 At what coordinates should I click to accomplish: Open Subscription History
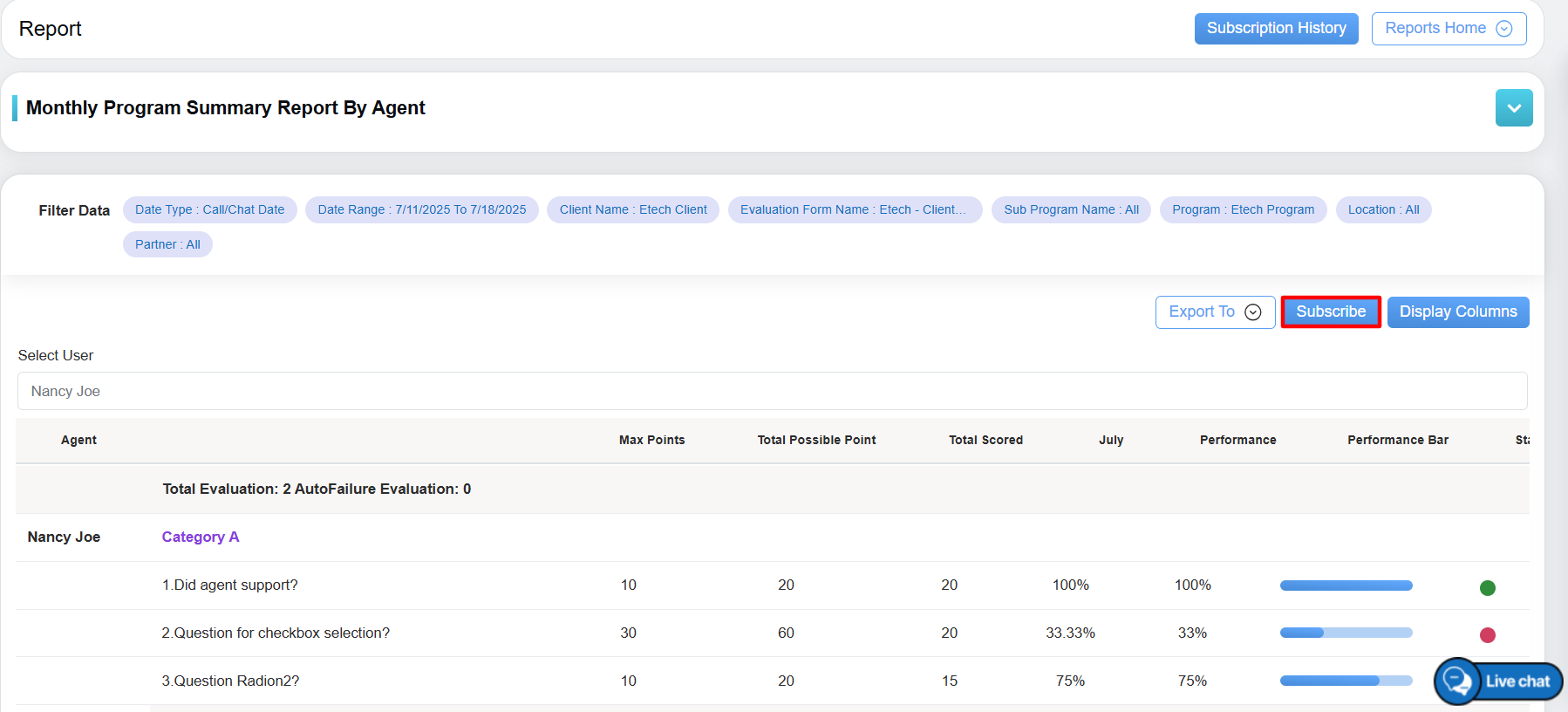click(x=1276, y=29)
